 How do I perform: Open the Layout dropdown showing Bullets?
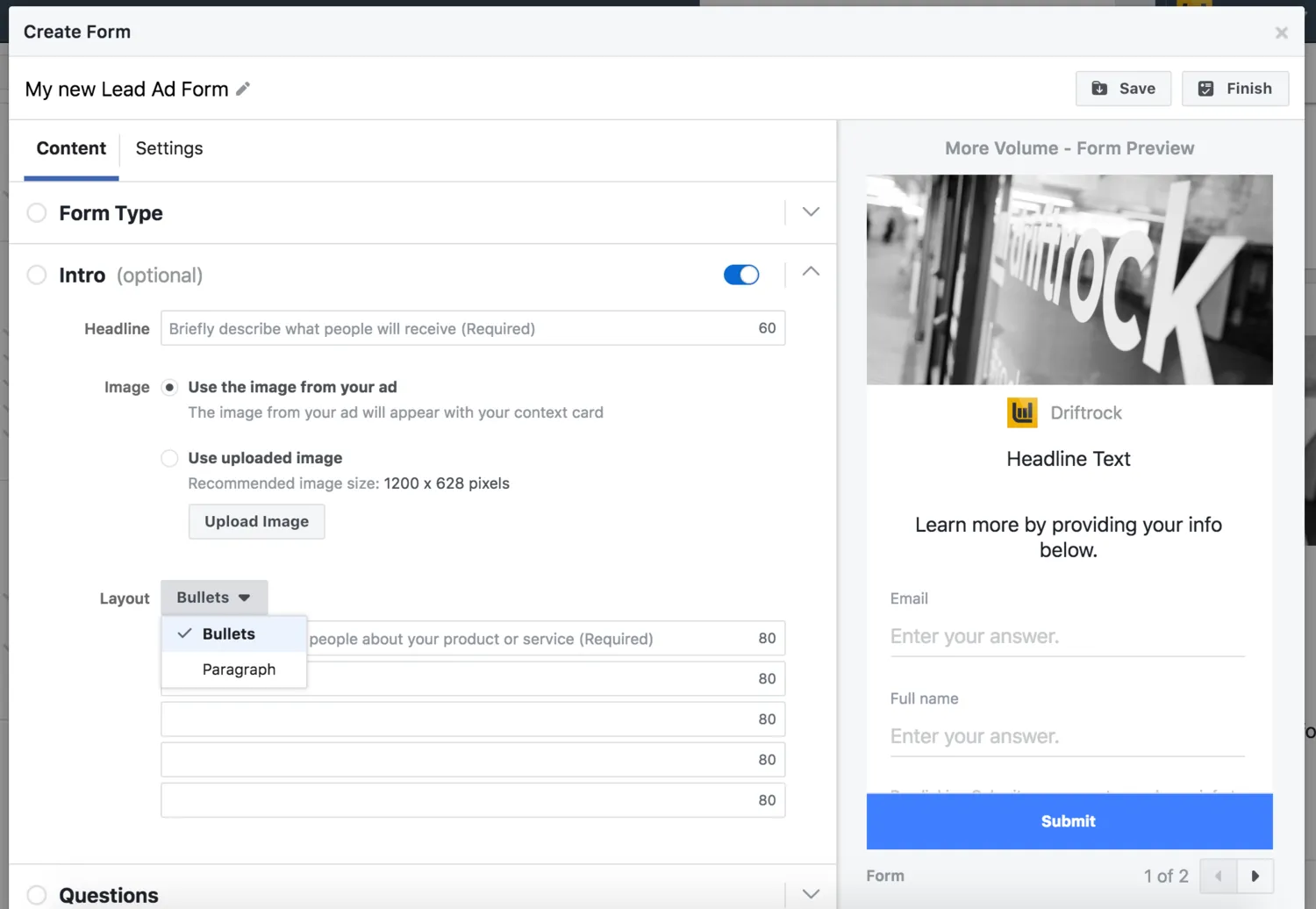pyautogui.click(x=213, y=597)
